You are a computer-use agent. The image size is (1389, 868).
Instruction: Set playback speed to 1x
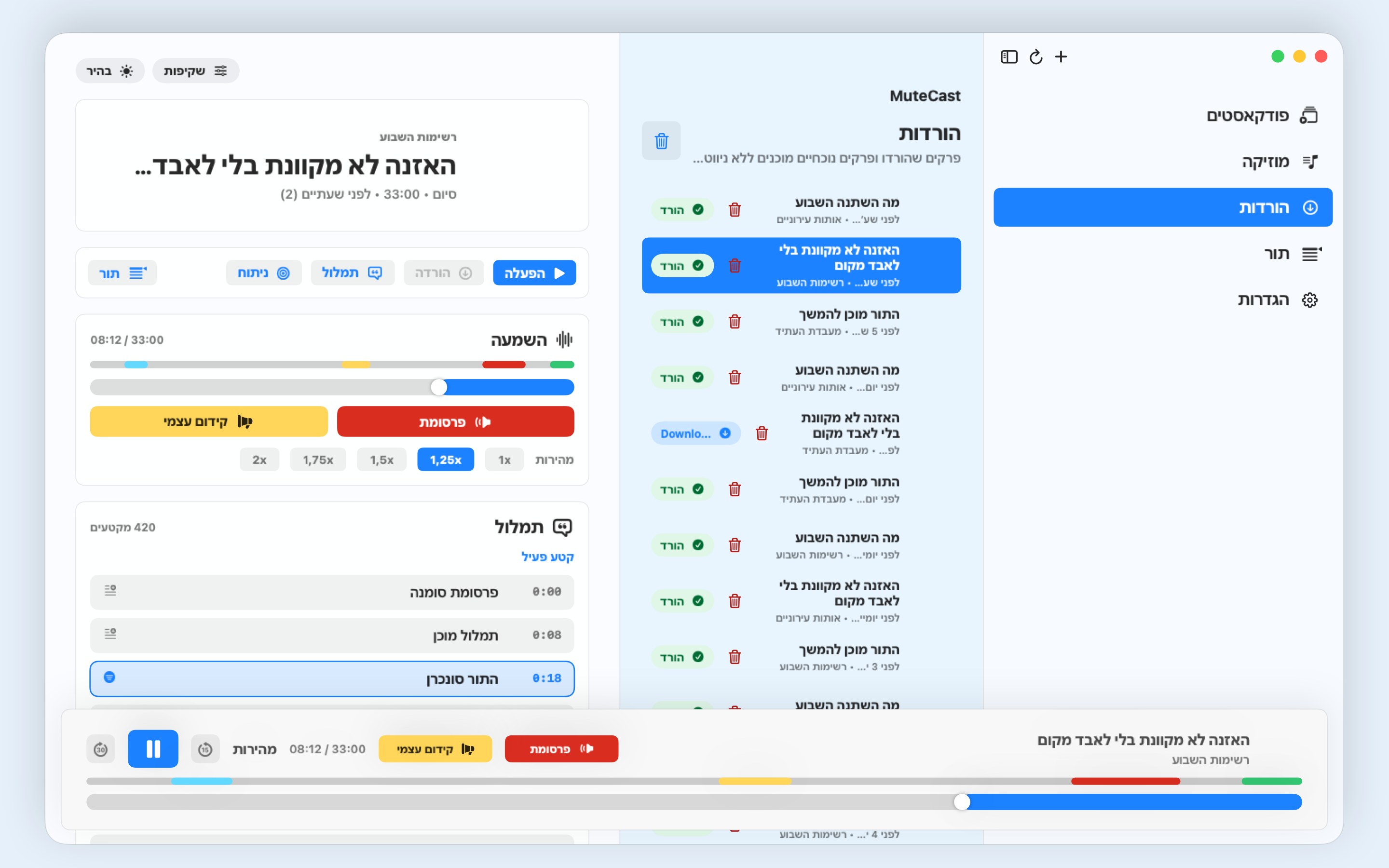pyautogui.click(x=504, y=460)
